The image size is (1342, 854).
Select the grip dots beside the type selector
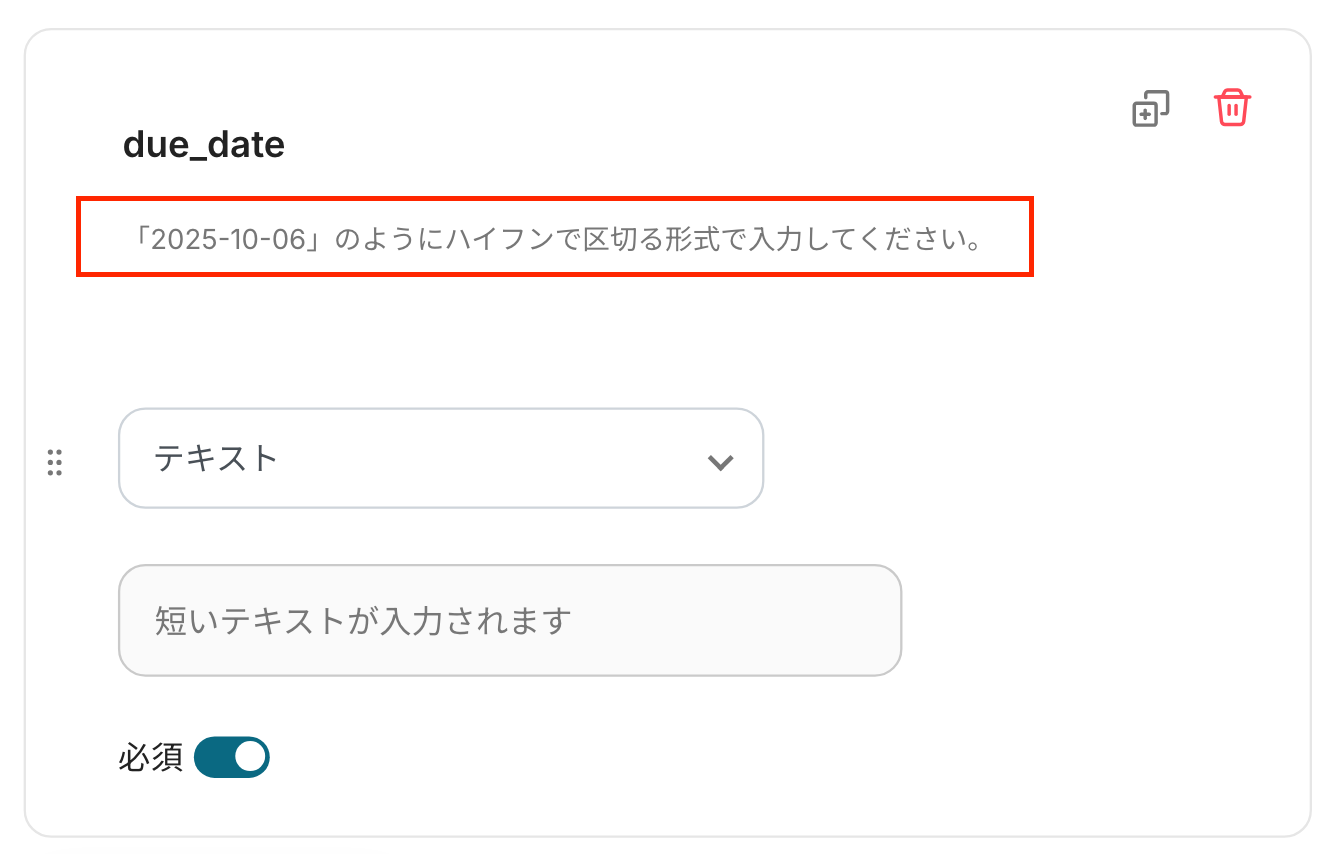[55, 463]
